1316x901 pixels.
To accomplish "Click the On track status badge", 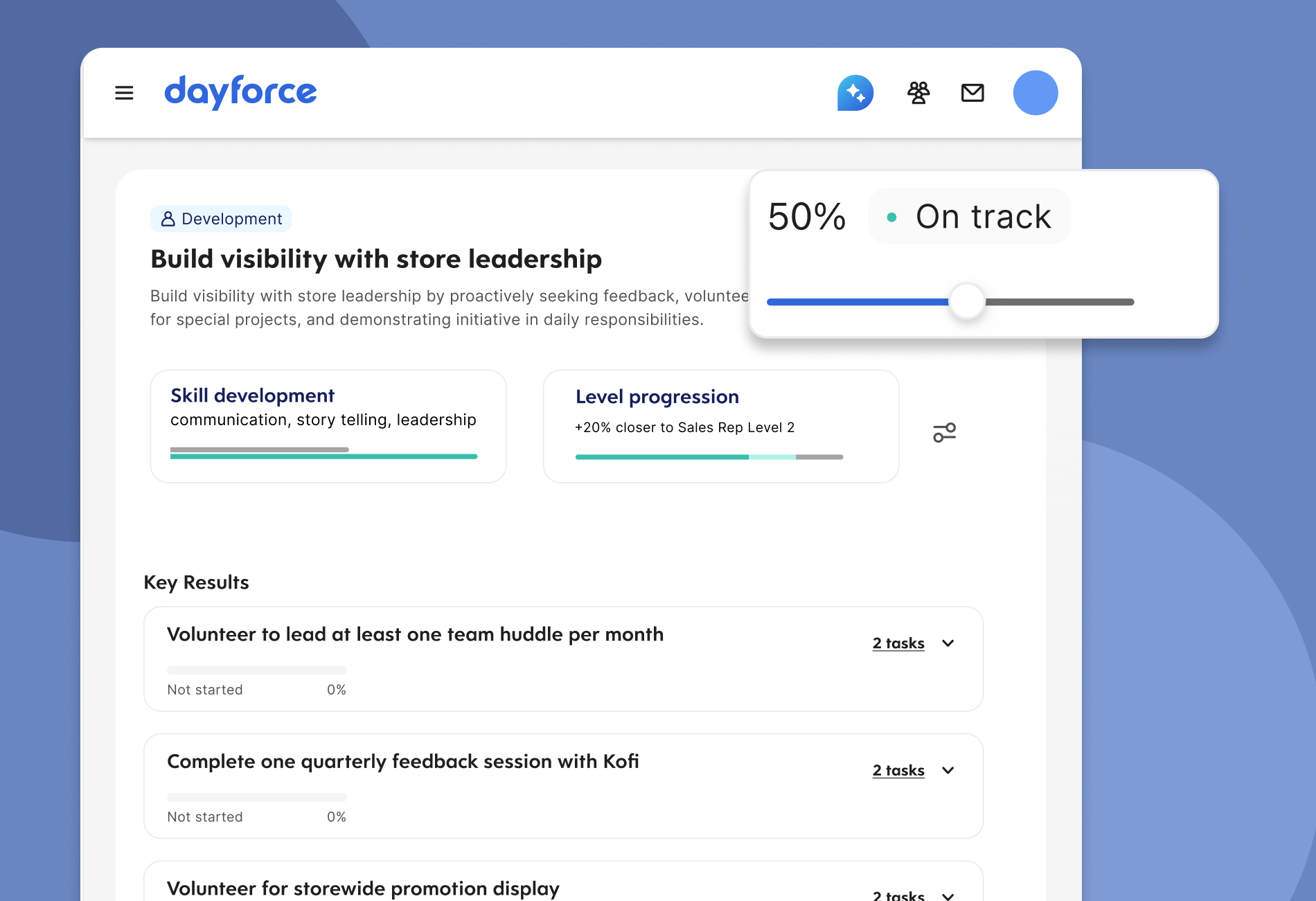I will pyautogui.click(x=970, y=216).
